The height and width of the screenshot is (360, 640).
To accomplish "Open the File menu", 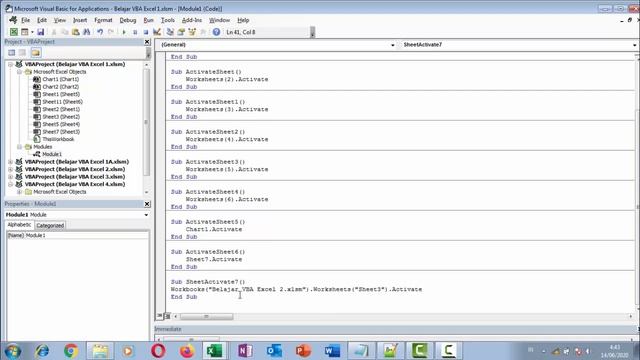I will click(x=26, y=20).
